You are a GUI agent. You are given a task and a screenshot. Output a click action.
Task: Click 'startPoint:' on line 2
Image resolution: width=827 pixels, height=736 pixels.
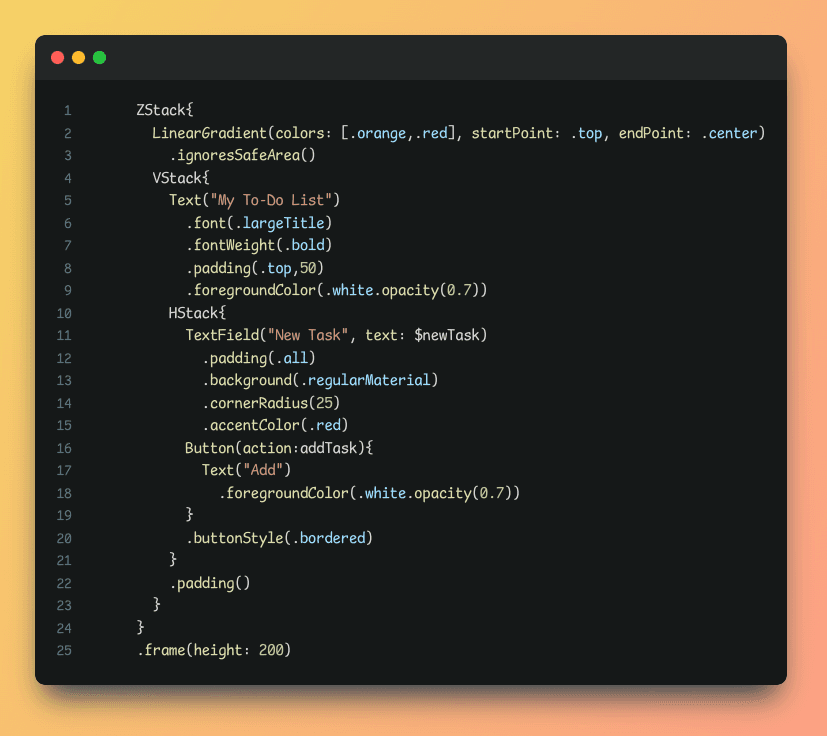[515, 132]
